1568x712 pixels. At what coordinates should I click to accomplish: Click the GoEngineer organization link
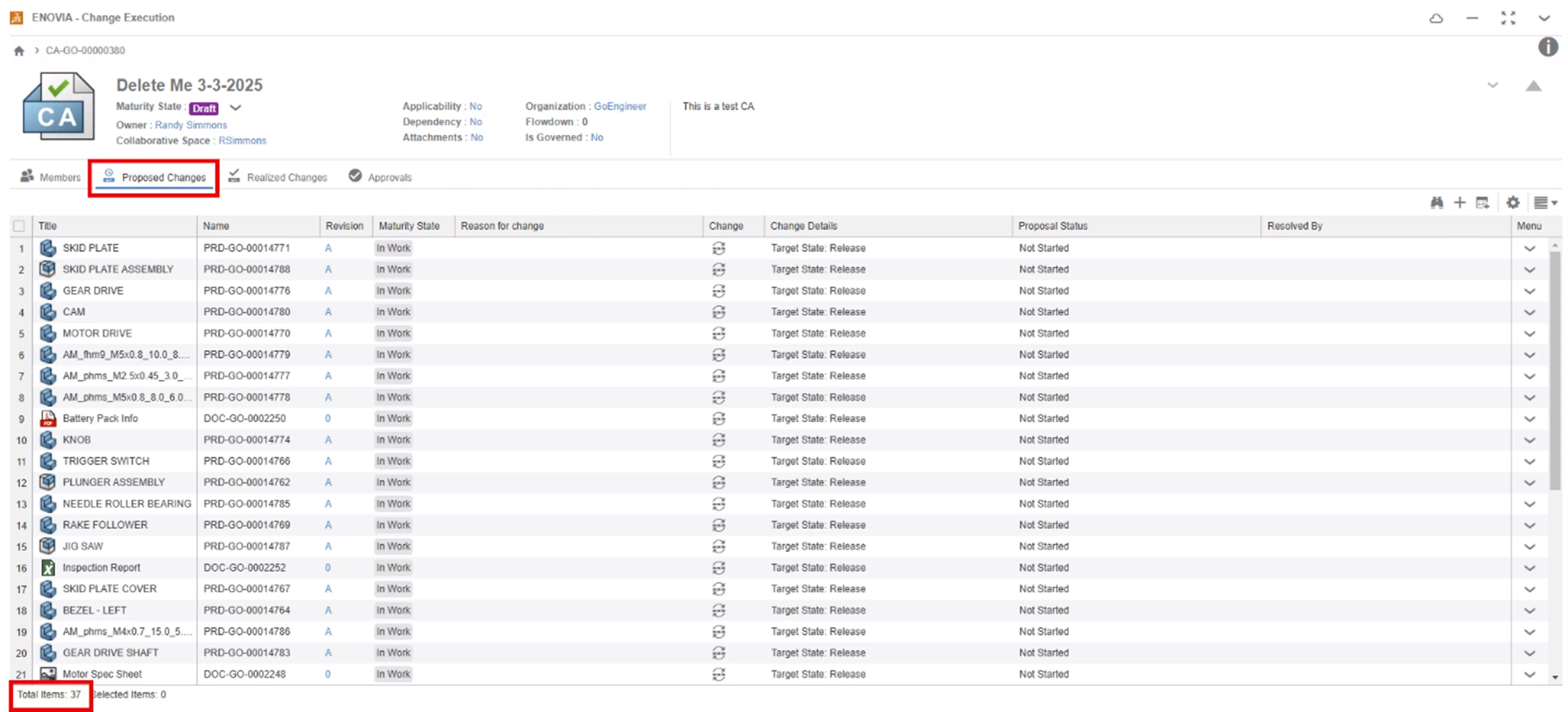click(x=620, y=106)
